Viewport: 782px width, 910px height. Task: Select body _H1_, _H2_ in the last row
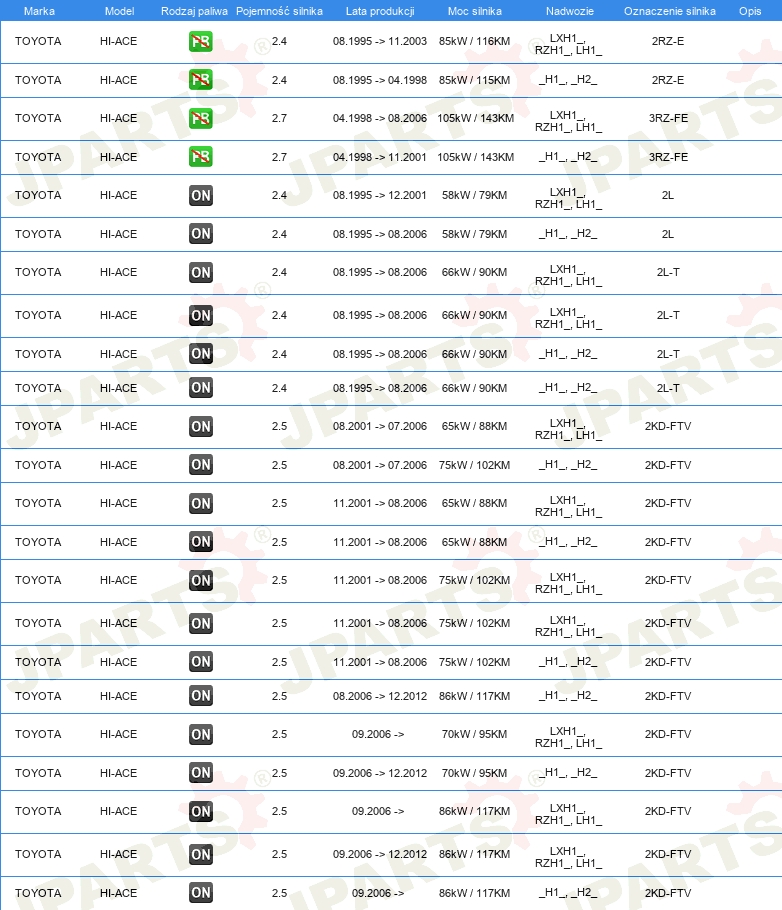point(568,893)
